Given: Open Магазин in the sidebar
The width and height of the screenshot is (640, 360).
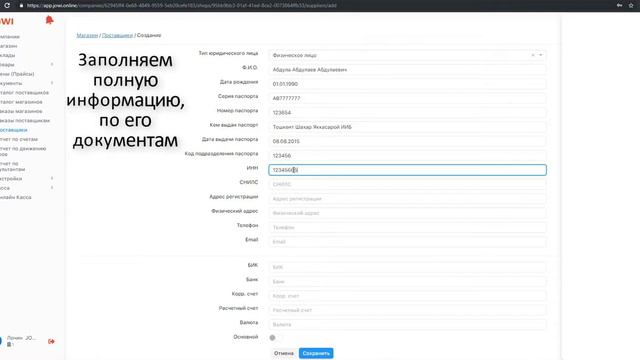Looking at the screenshot, I should pos(9,46).
